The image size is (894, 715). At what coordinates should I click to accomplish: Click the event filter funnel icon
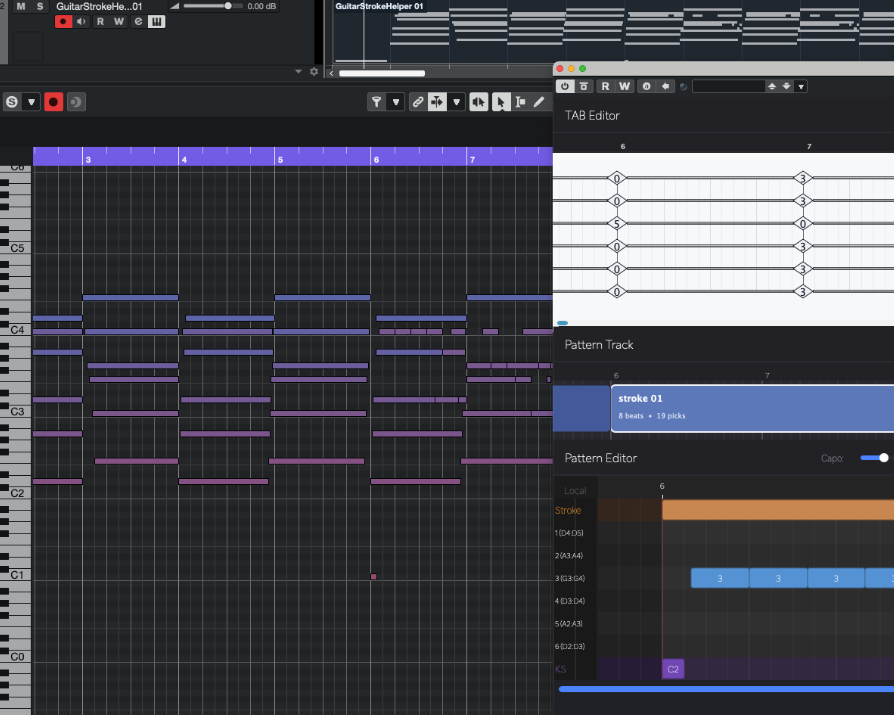point(376,102)
